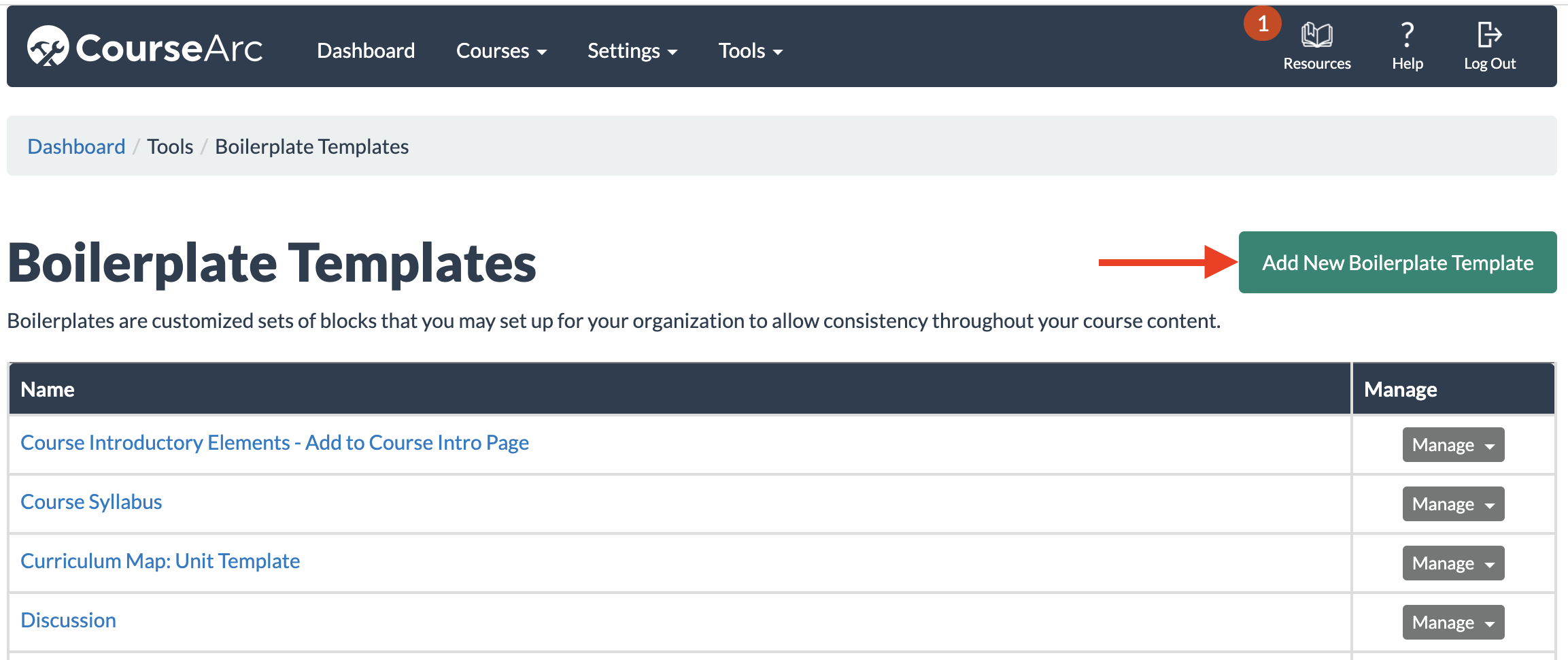Open Curriculum Map: Unit Template link

160,561
